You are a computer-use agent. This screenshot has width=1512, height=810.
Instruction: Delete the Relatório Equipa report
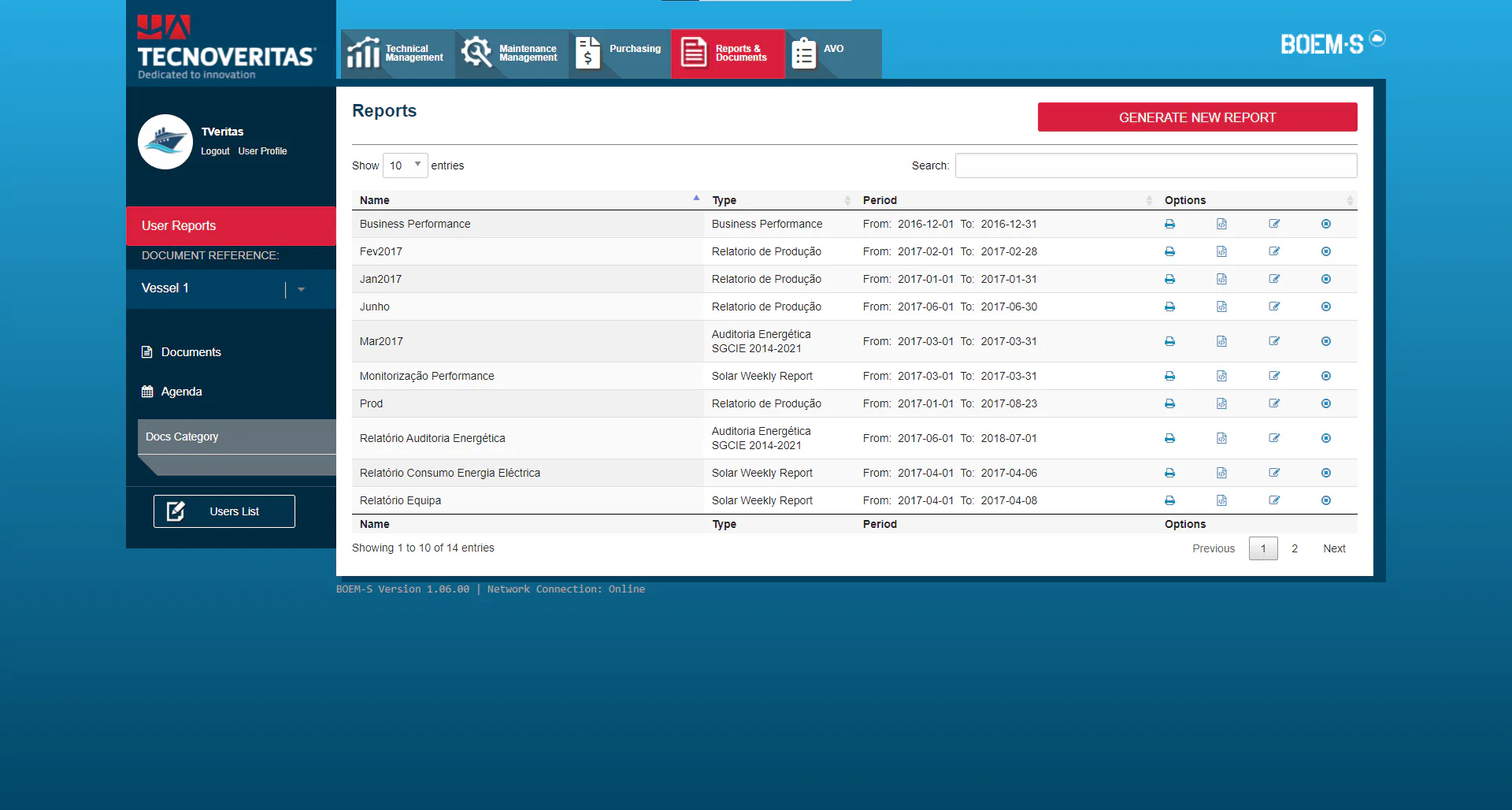pyautogui.click(x=1326, y=500)
